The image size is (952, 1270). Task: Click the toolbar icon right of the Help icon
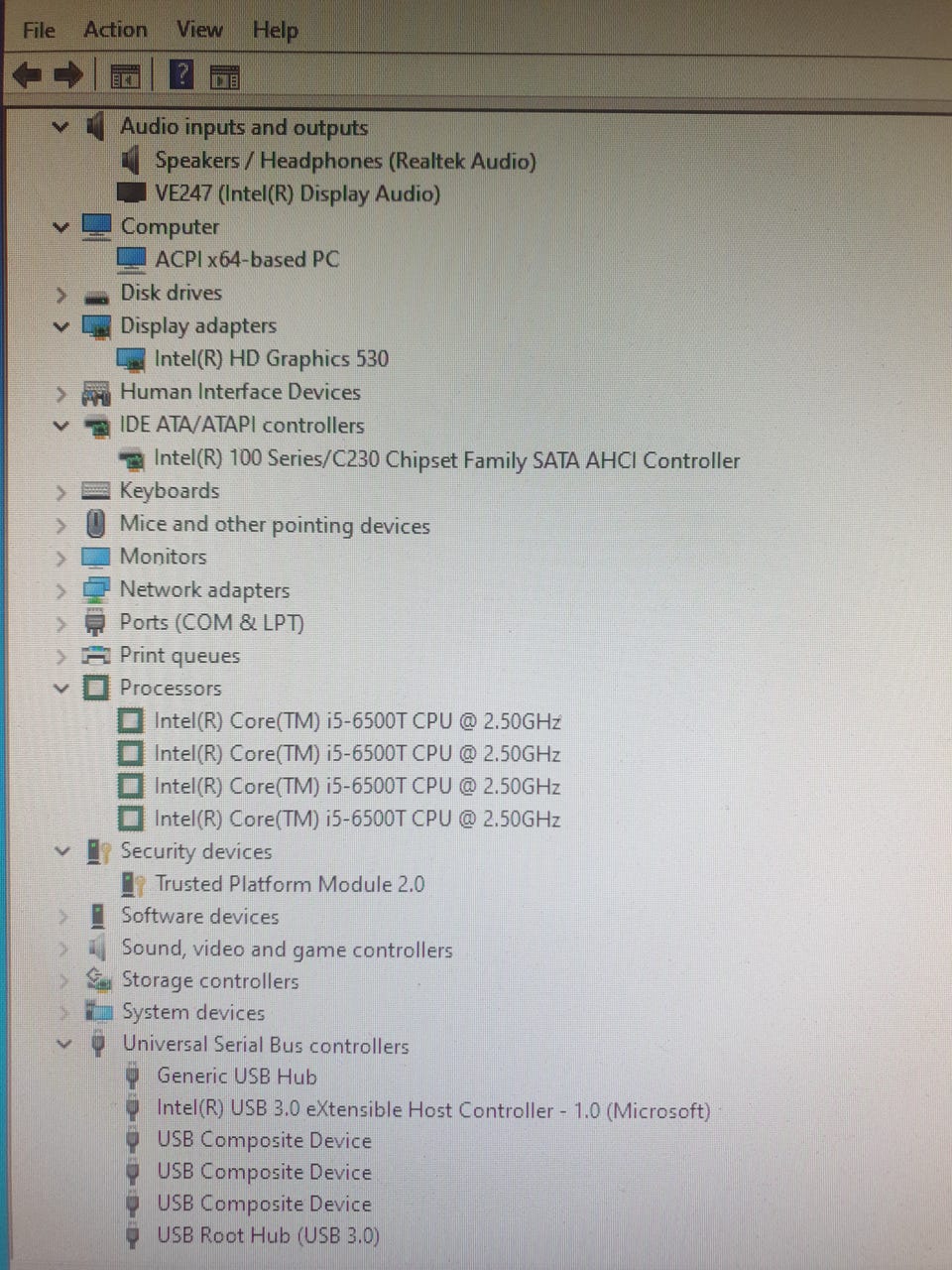(225, 76)
